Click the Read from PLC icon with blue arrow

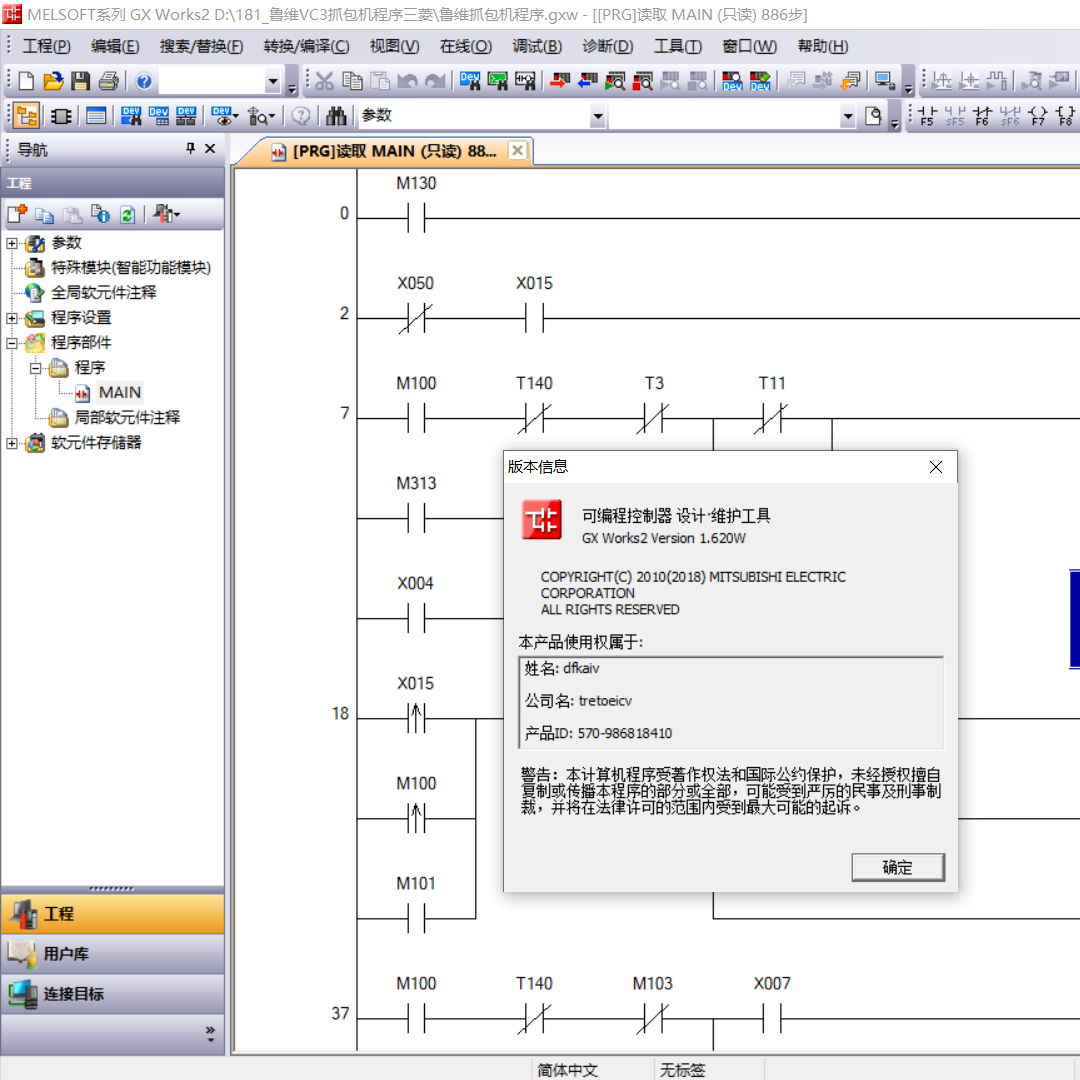(588, 81)
